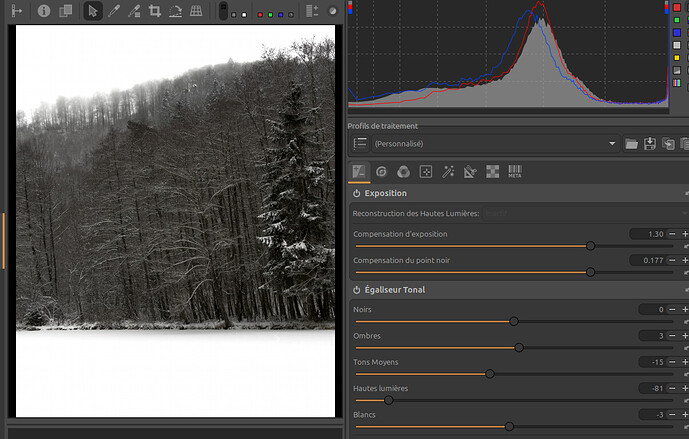Screen dimensions: 689x439
Task: Select the perspective correction tool
Action: 196,12
